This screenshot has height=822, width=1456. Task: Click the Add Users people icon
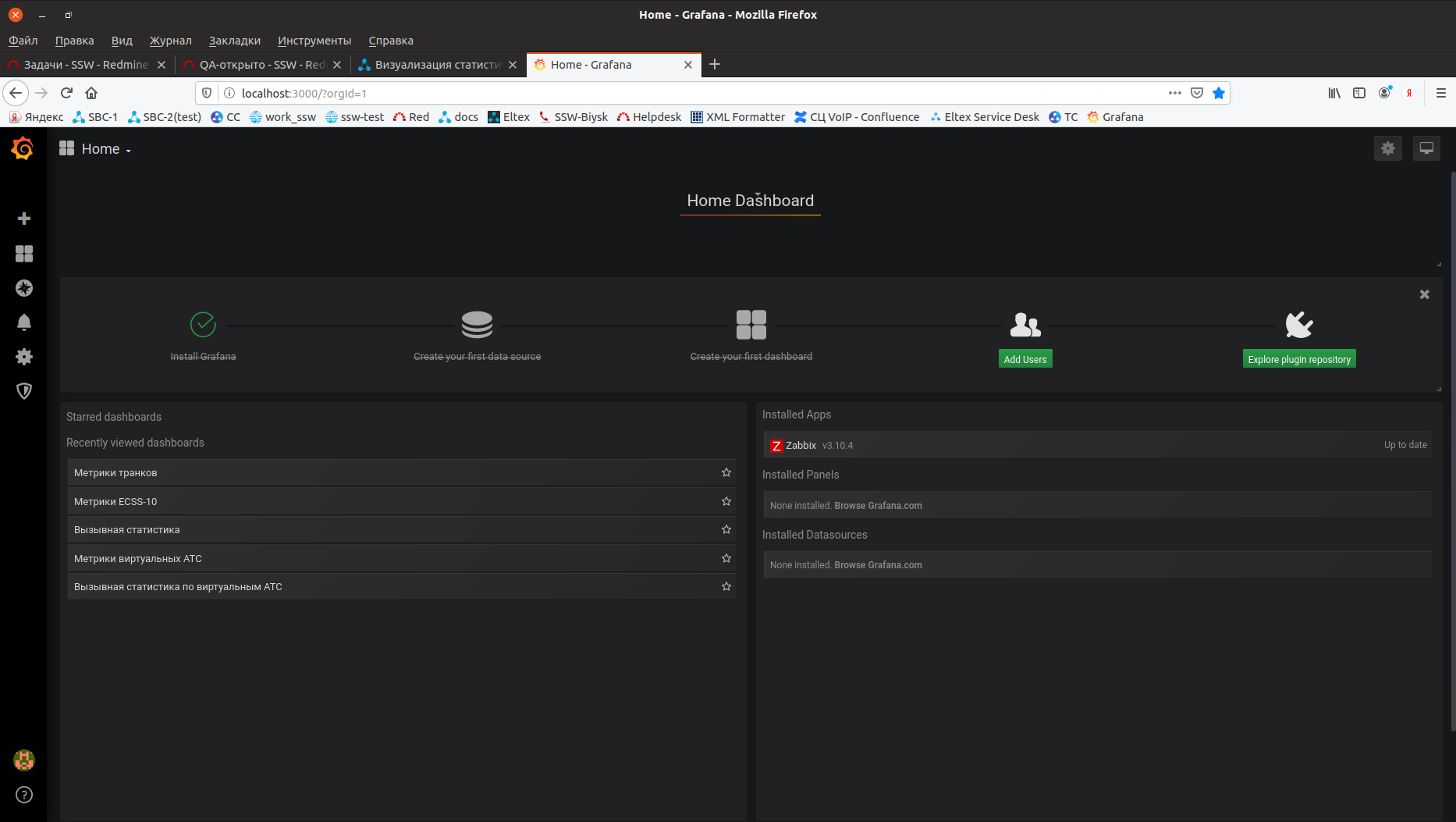click(x=1025, y=325)
